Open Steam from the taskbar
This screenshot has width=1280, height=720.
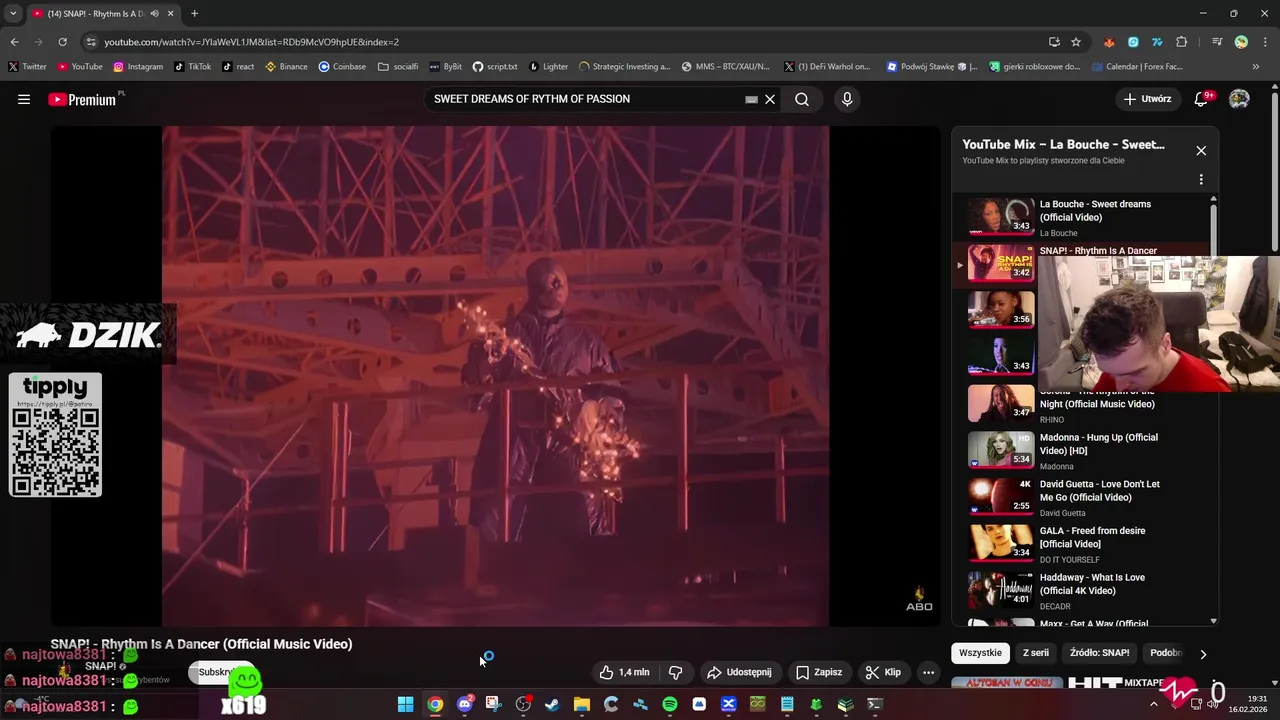(552, 704)
